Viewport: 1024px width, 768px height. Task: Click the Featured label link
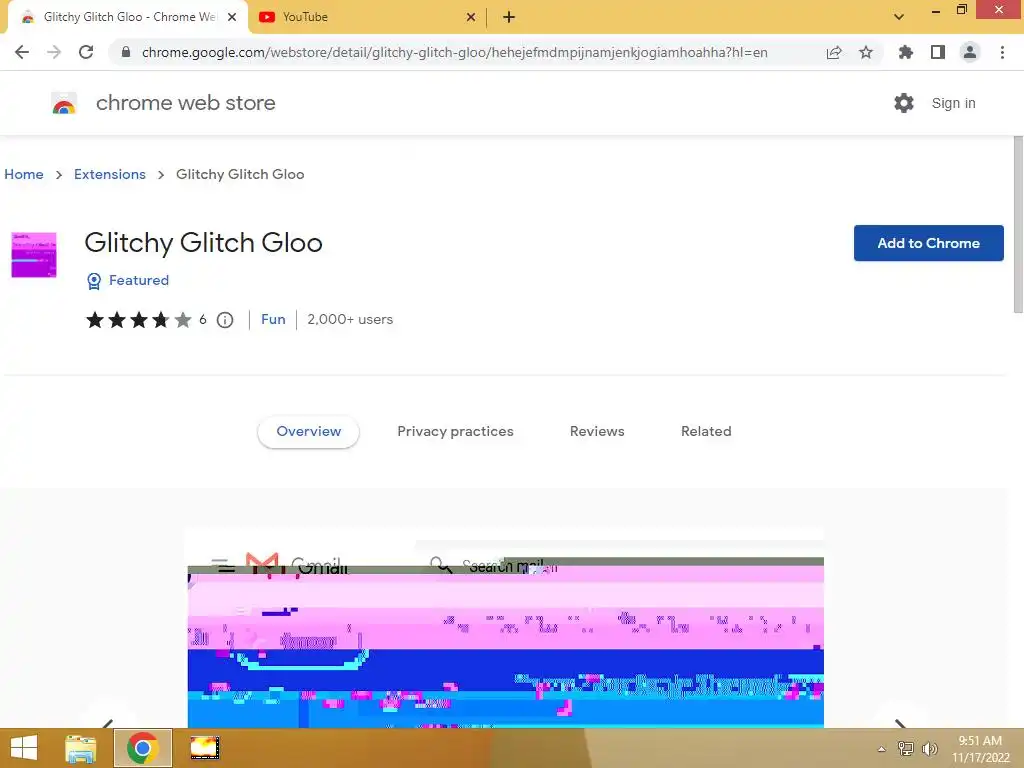click(138, 280)
